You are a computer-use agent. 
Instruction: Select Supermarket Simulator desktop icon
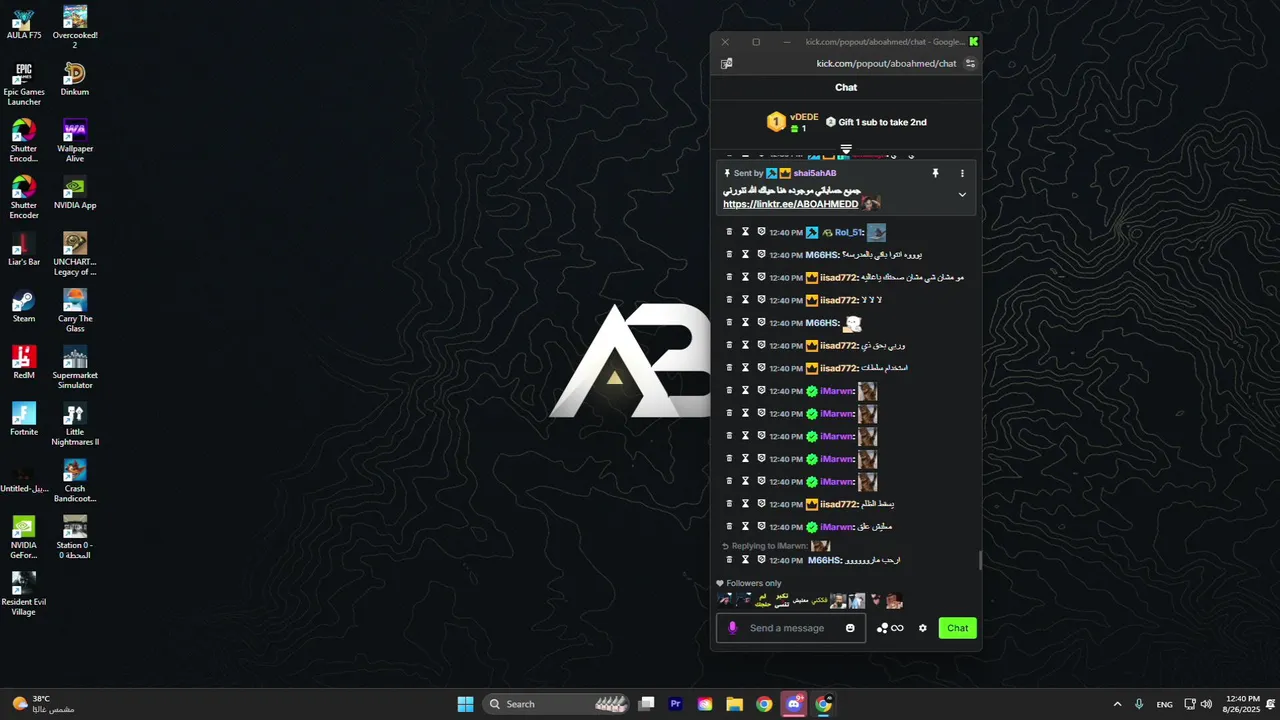tap(75, 368)
